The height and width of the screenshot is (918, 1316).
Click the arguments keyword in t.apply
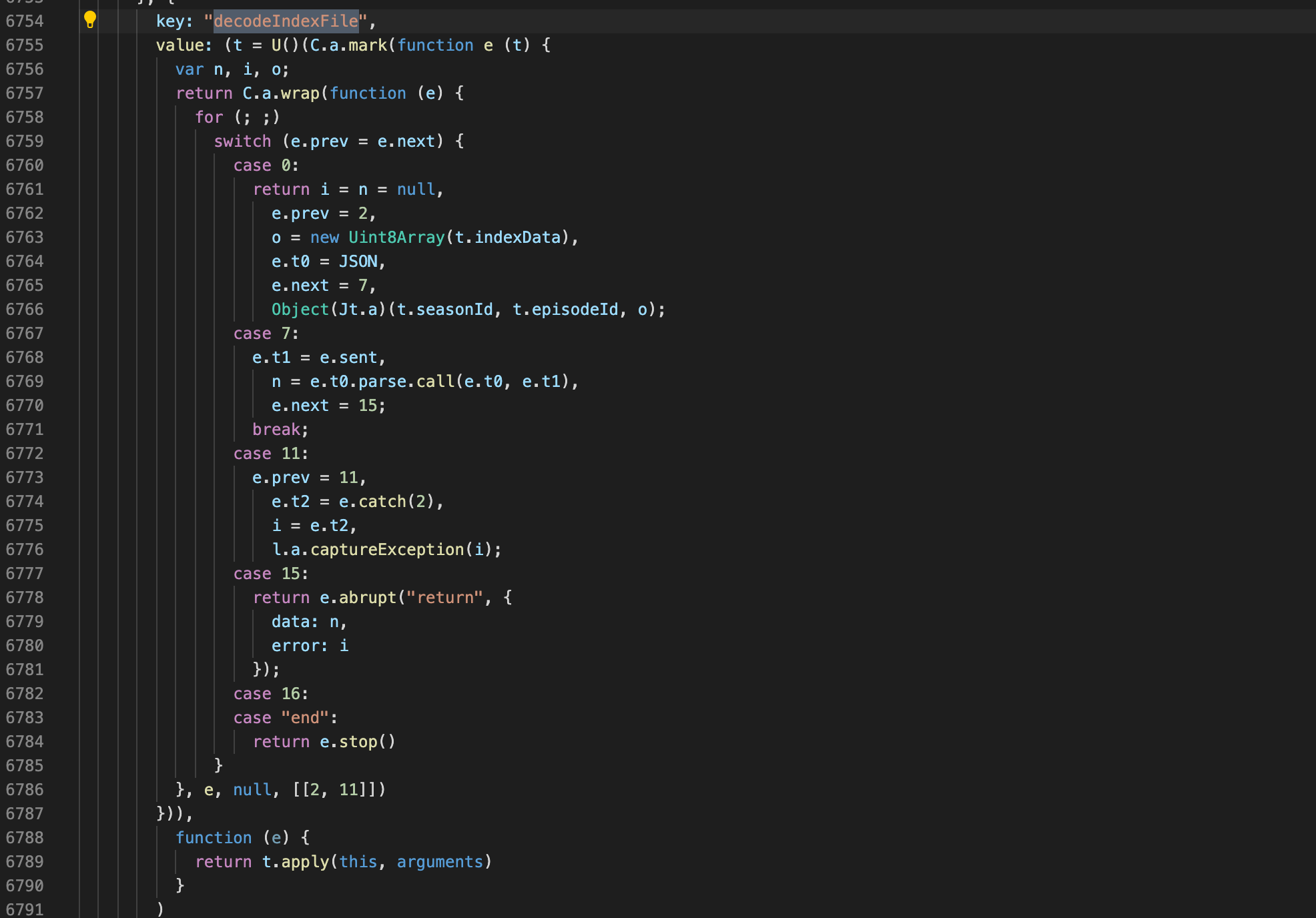tap(440, 862)
